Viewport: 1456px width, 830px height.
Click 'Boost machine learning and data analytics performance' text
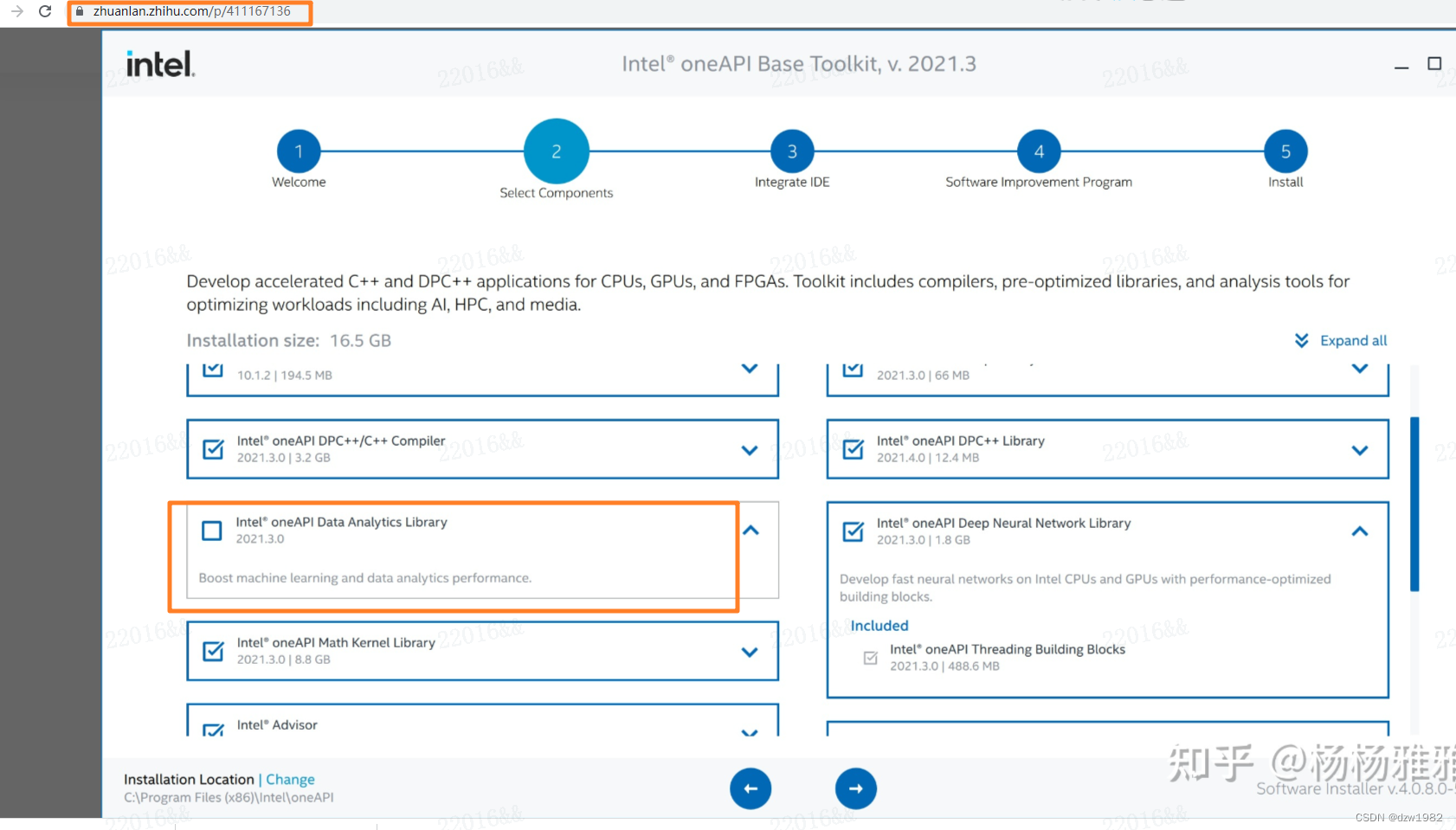click(365, 577)
